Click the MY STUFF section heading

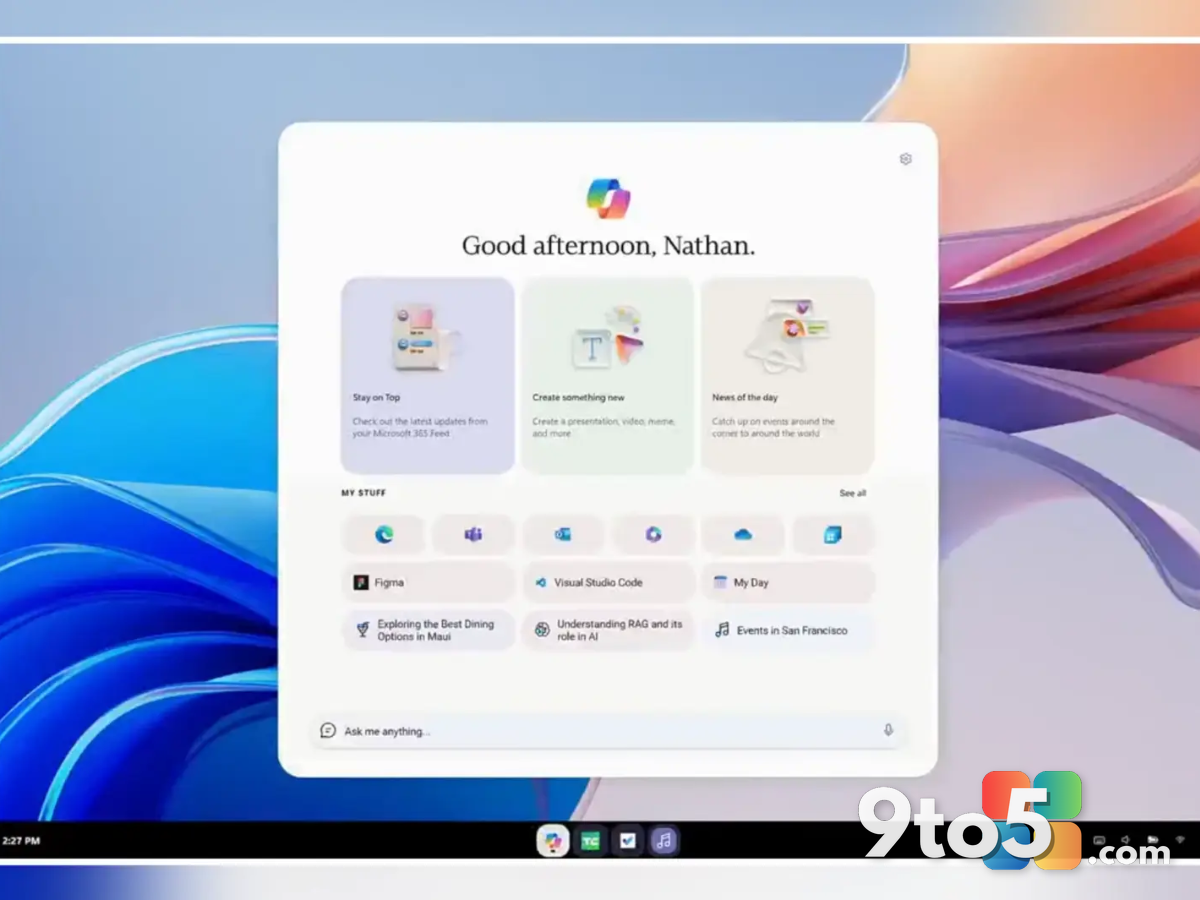[x=363, y=493]
